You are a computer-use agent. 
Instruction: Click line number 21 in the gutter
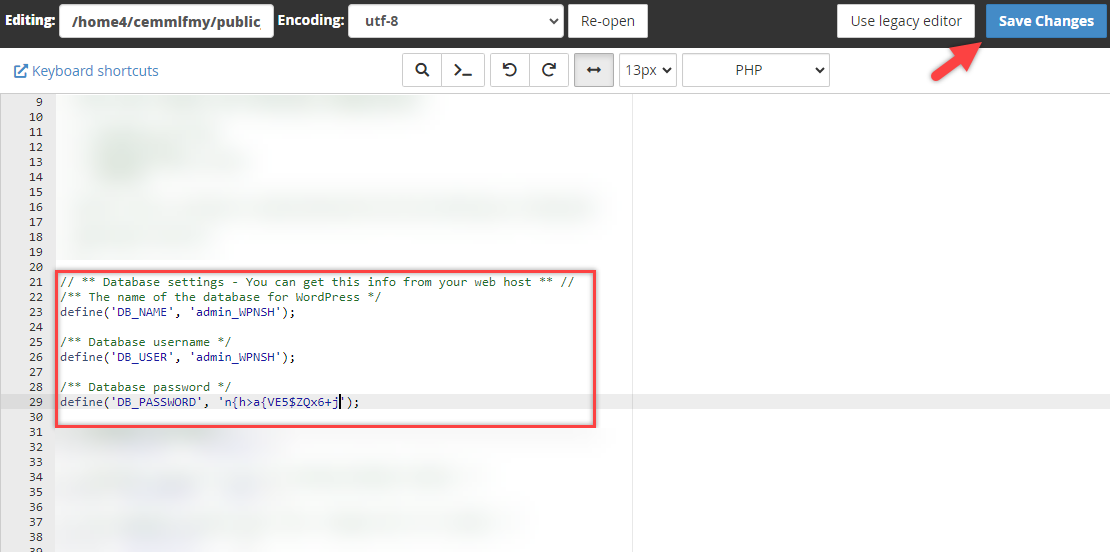point(36,282)
